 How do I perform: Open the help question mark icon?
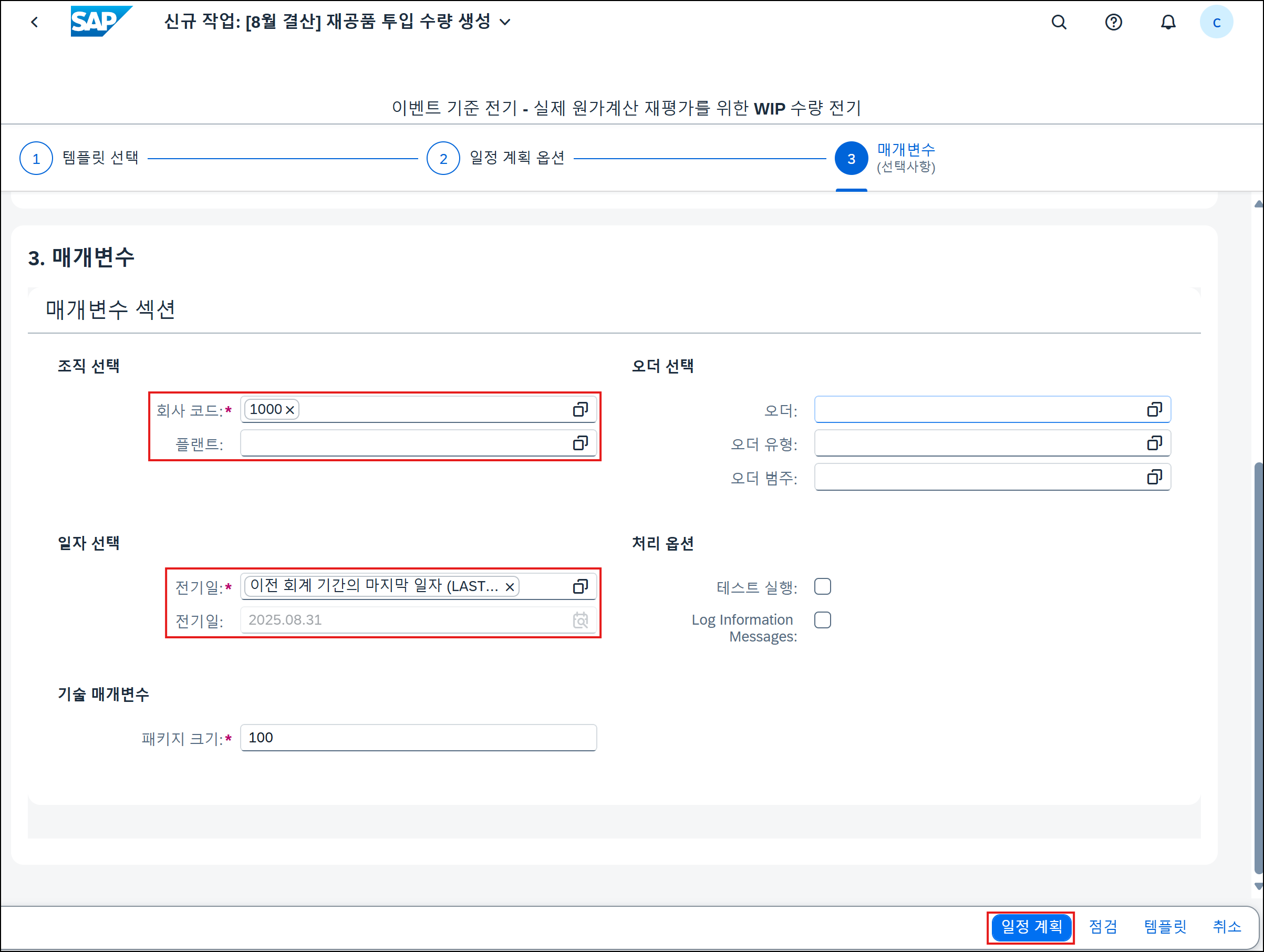point(1113,22)
